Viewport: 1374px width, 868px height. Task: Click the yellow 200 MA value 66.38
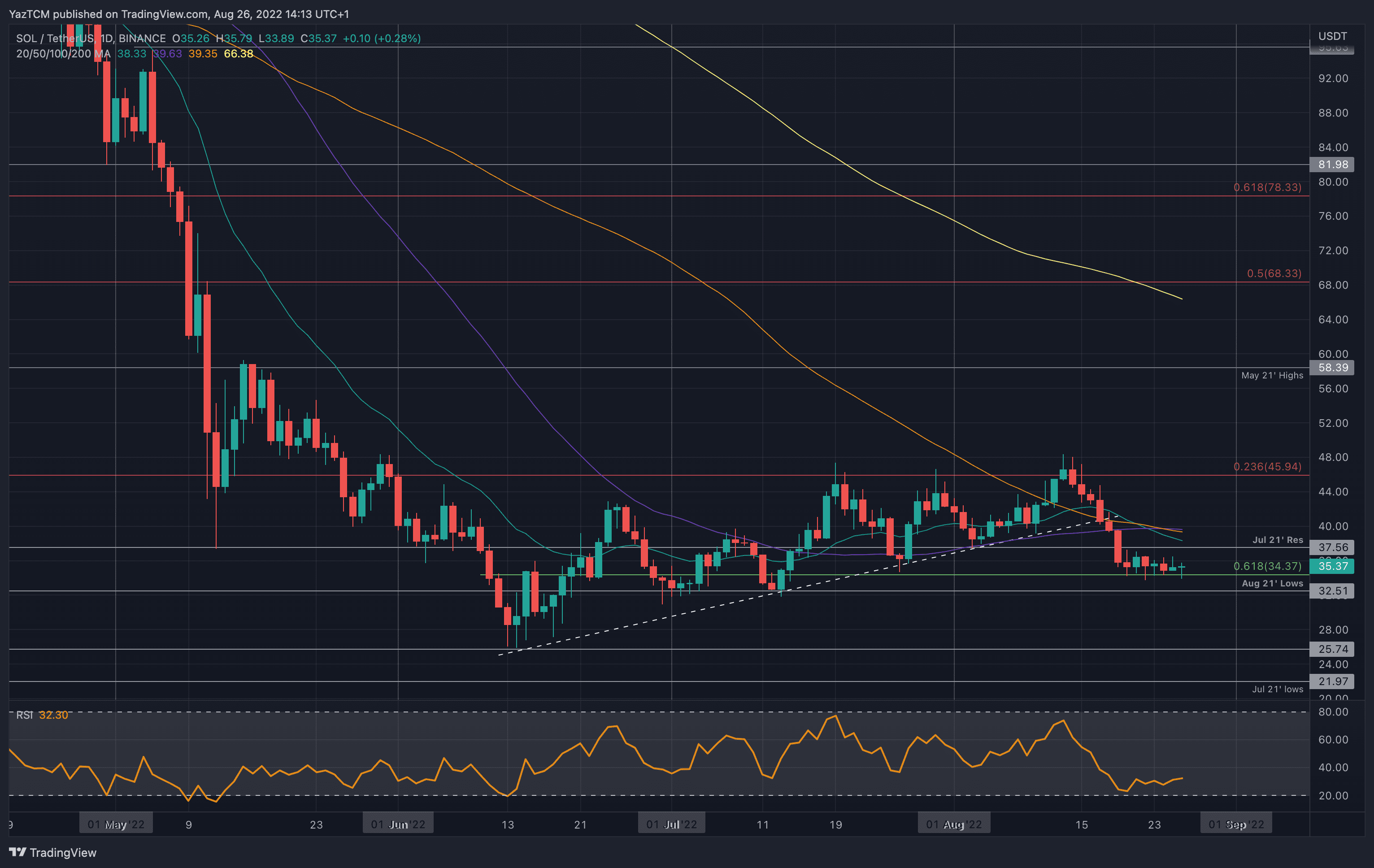tap(239, 54)
